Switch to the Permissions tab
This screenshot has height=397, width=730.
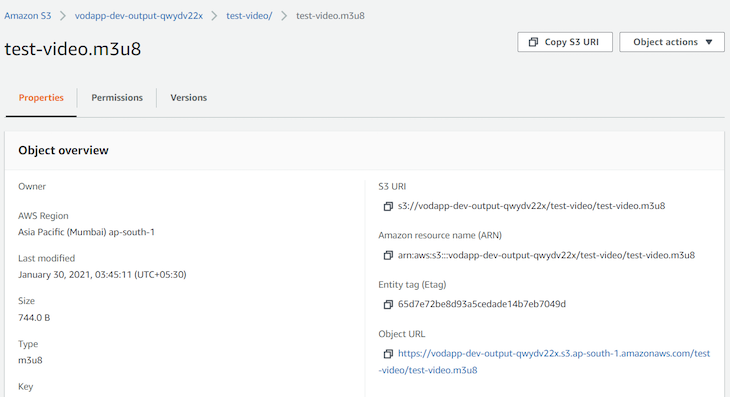tap(117, 98)
